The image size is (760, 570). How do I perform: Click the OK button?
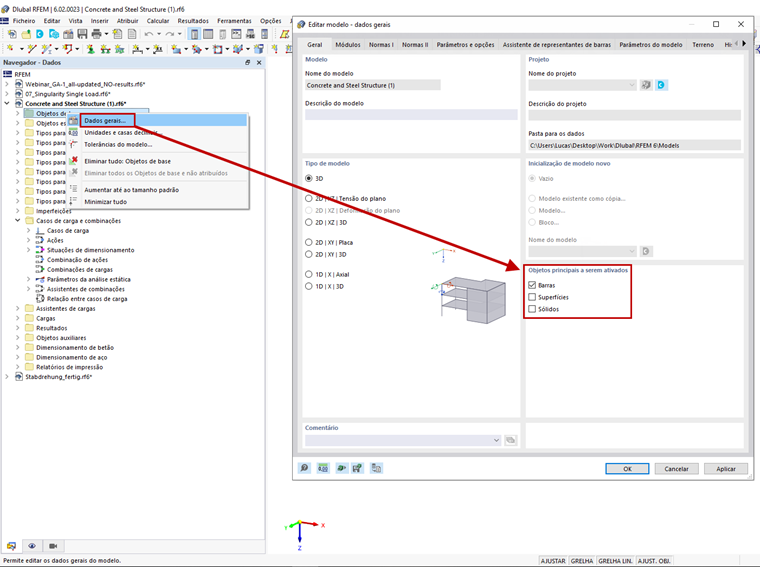(627, 469)
